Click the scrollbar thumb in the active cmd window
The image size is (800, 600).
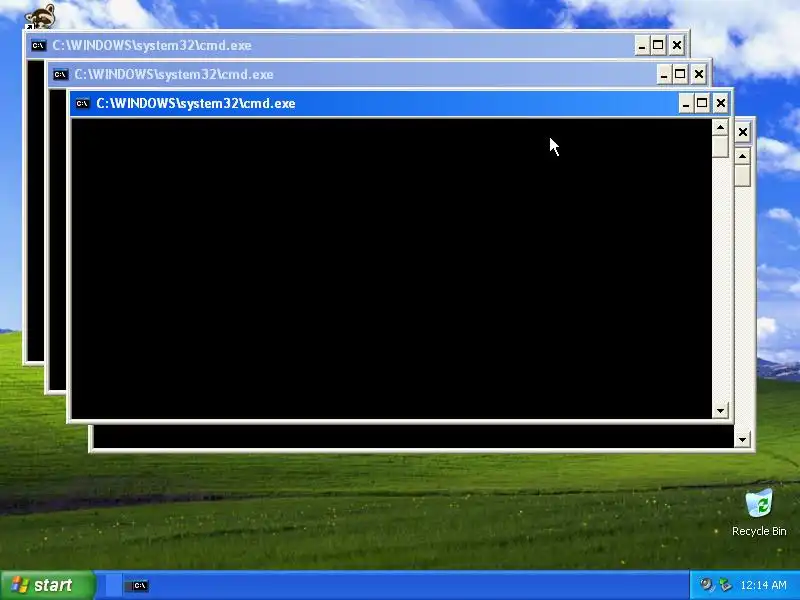[720, 147]
